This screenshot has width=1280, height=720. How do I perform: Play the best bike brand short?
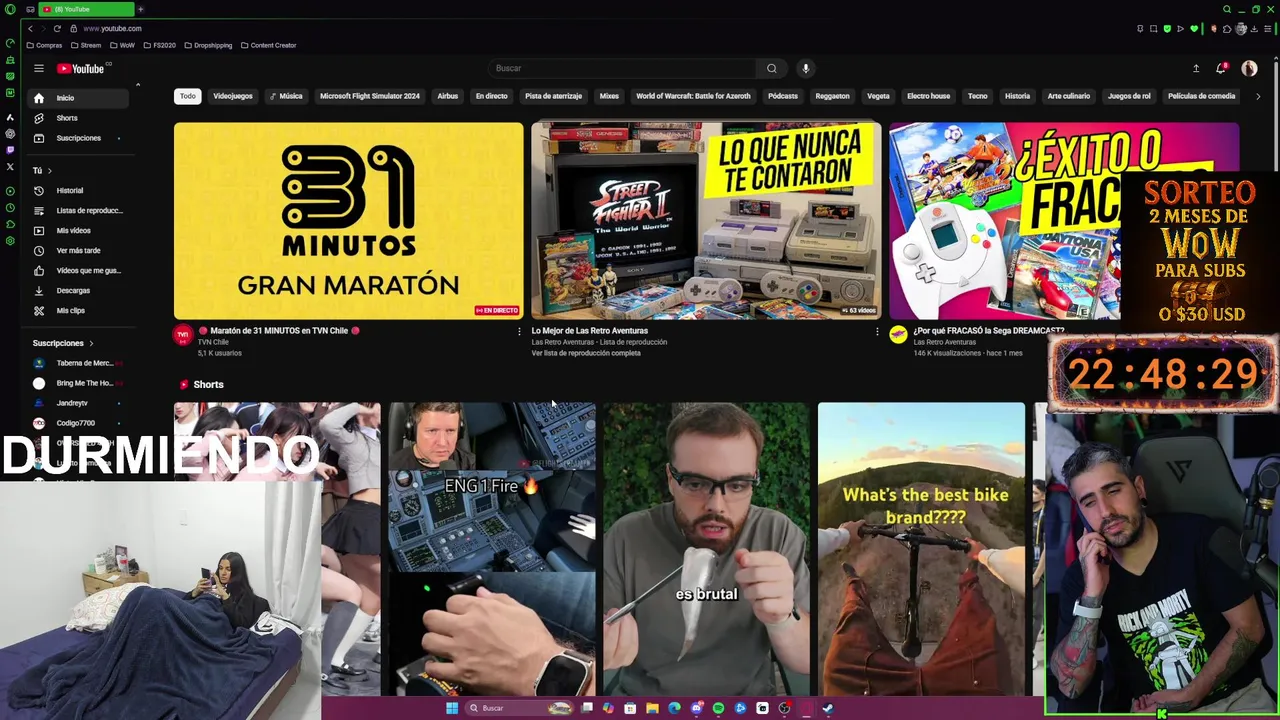pyautogui.click(x=921, y=549)
